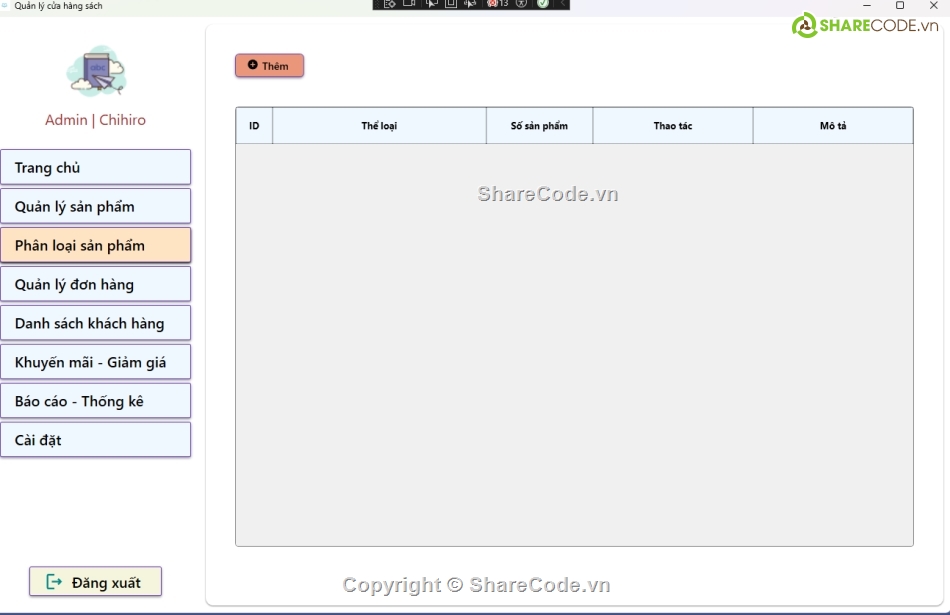This screenshot has height=615, width=950.
Task: Show the Danh sách khách hàng page
Action: pyautogui.click(x=95, y=323)
